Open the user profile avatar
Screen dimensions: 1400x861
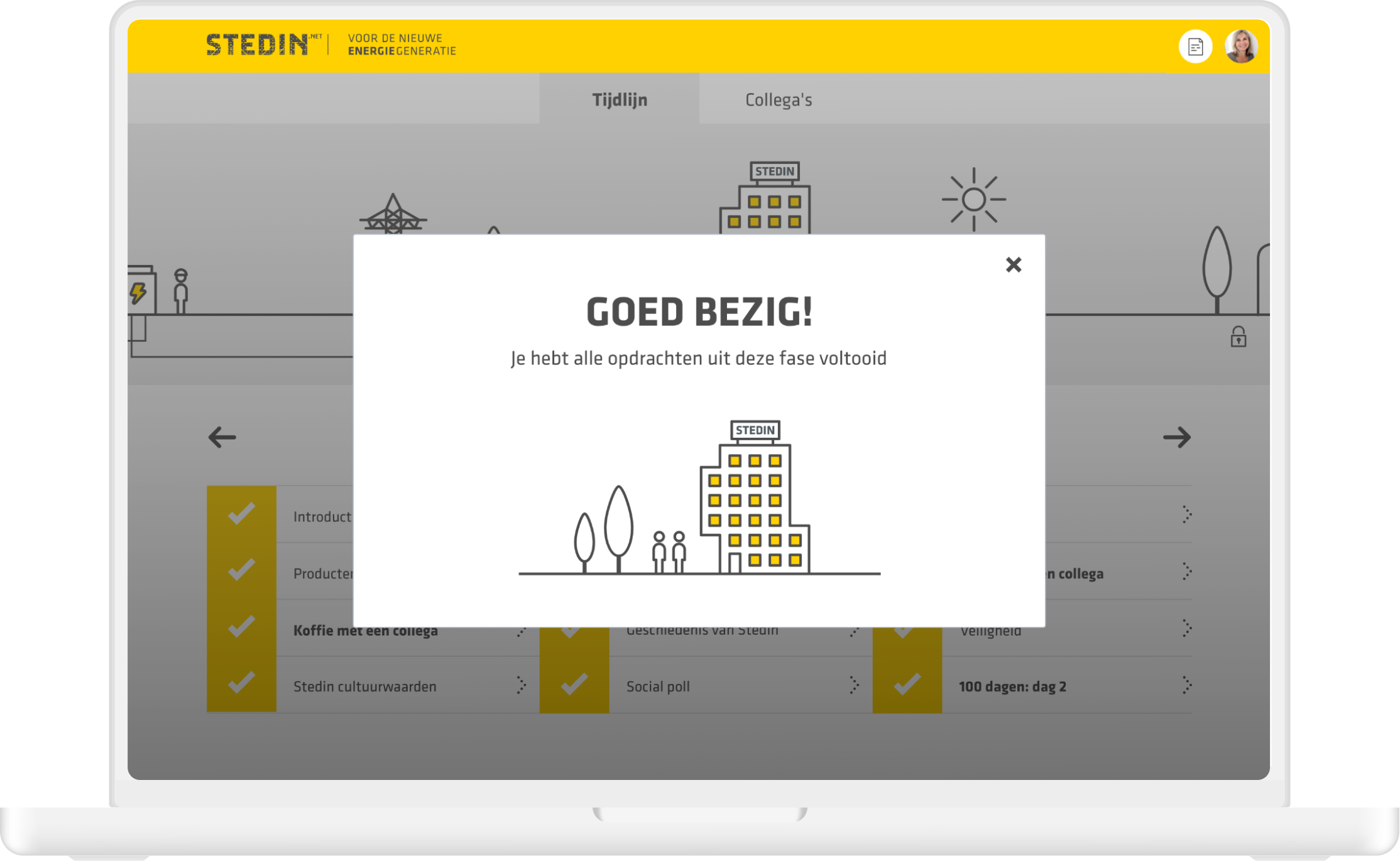click(1240, 46)
